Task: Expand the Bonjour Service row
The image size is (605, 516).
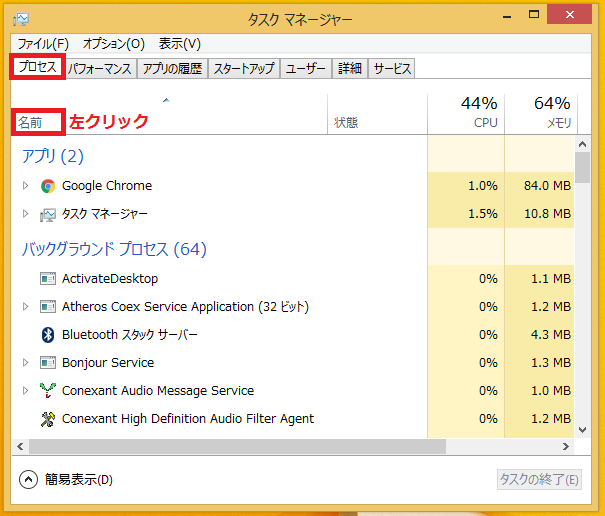Action: [25, 362]
